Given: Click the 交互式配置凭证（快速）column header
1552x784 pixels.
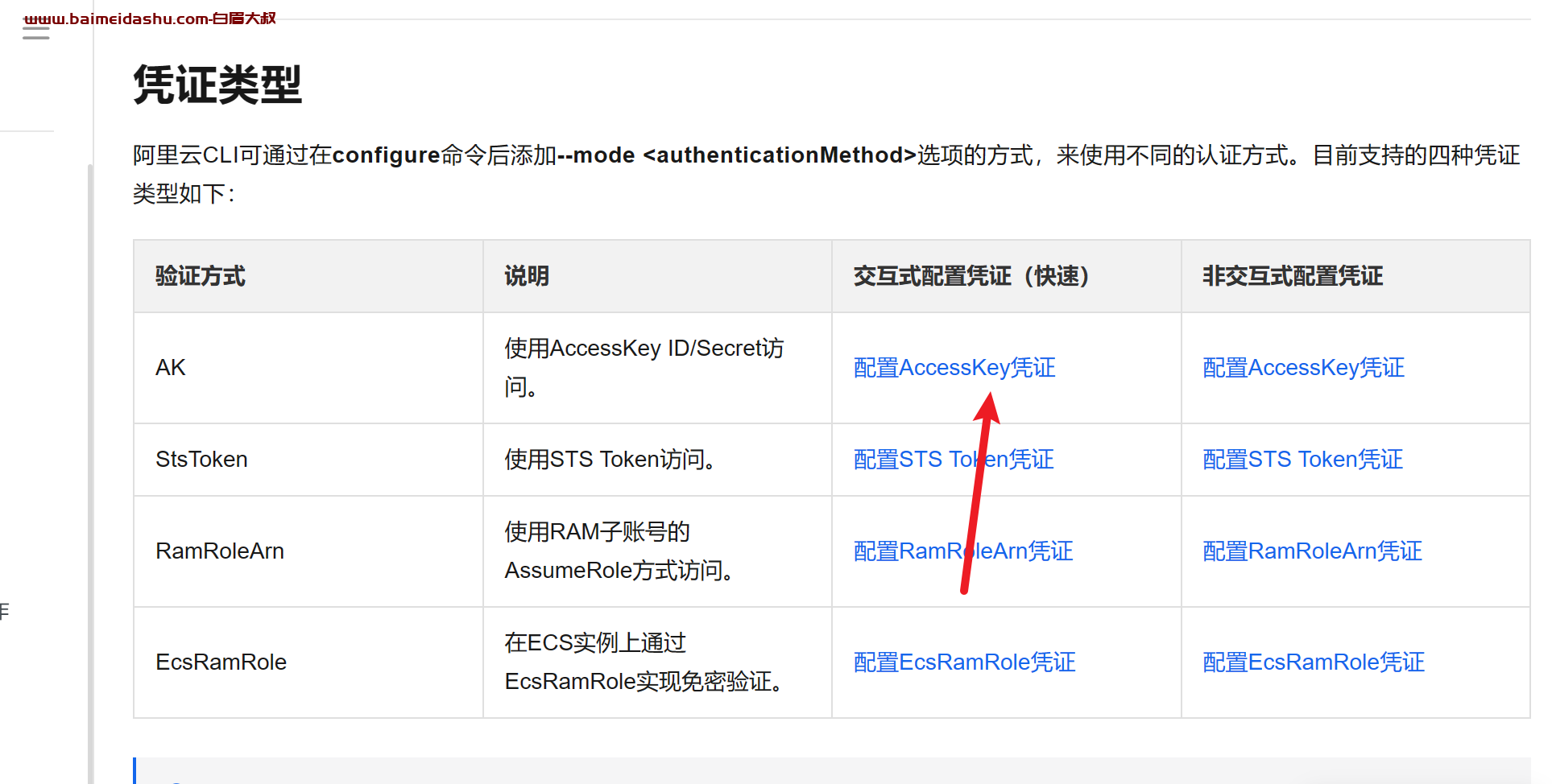Looking at the screenshot, I should pos(1007,276).
